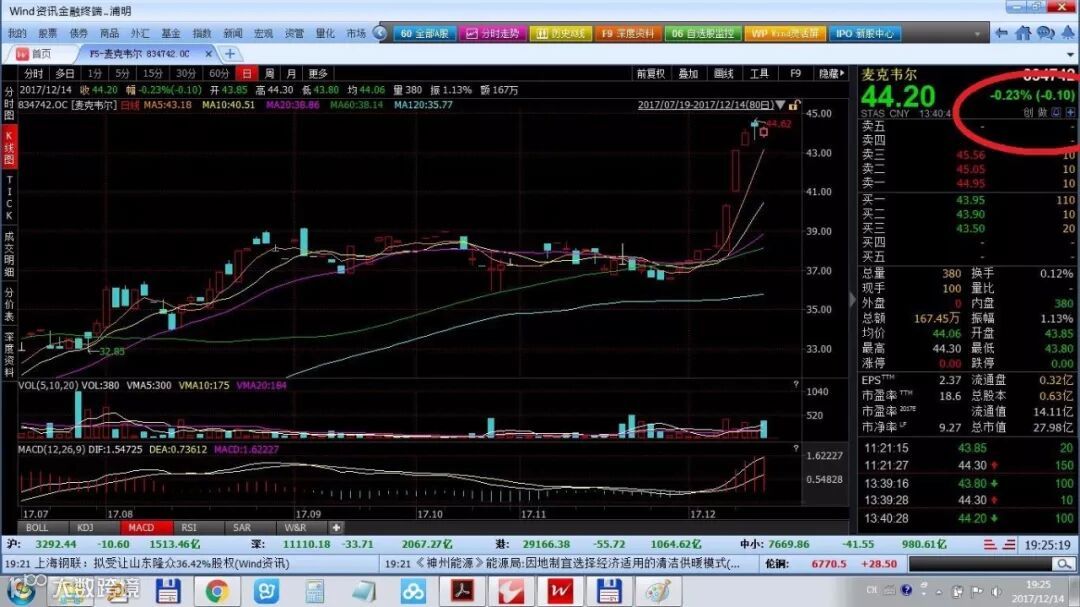Click the 做 marker in quote panel
This screenshot has height=607, width=1080.
[1042, 112]
